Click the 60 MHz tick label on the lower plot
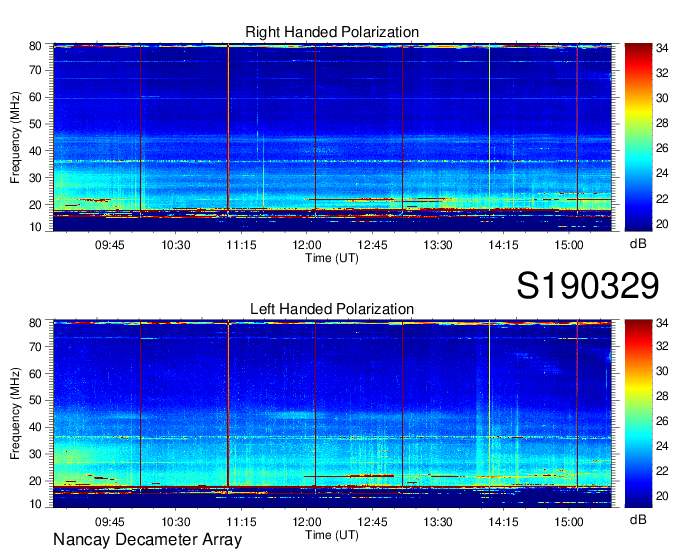 pos(35,373)
